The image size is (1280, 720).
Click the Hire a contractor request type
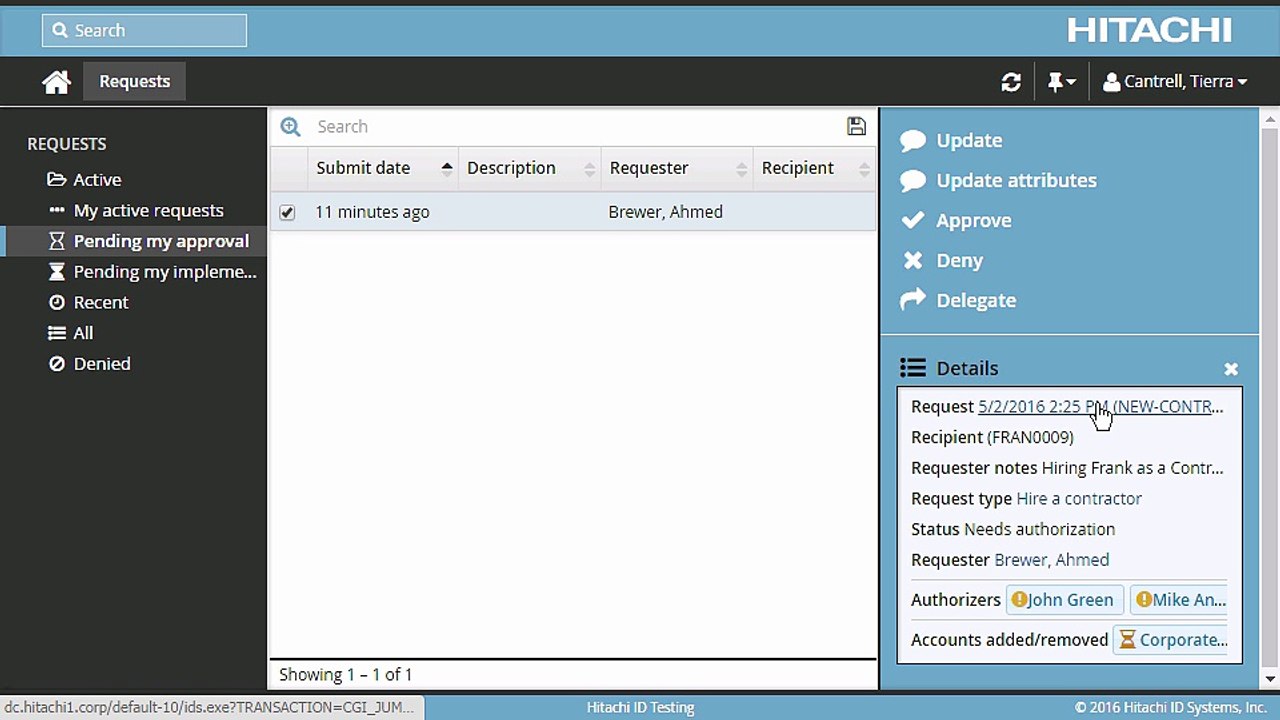coord(1079,499)
